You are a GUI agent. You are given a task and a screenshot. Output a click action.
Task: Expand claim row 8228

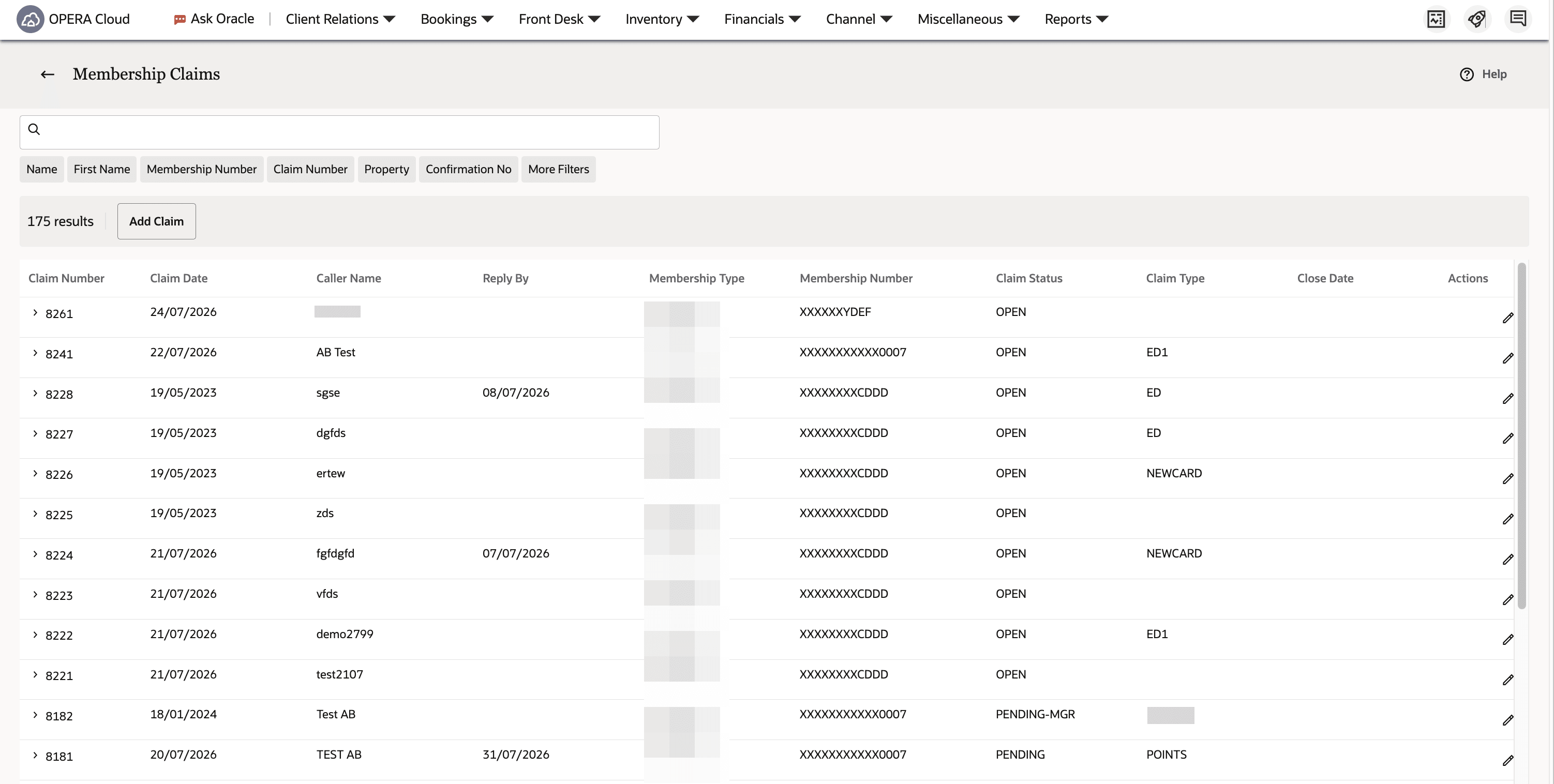click(x=35, y=393)
